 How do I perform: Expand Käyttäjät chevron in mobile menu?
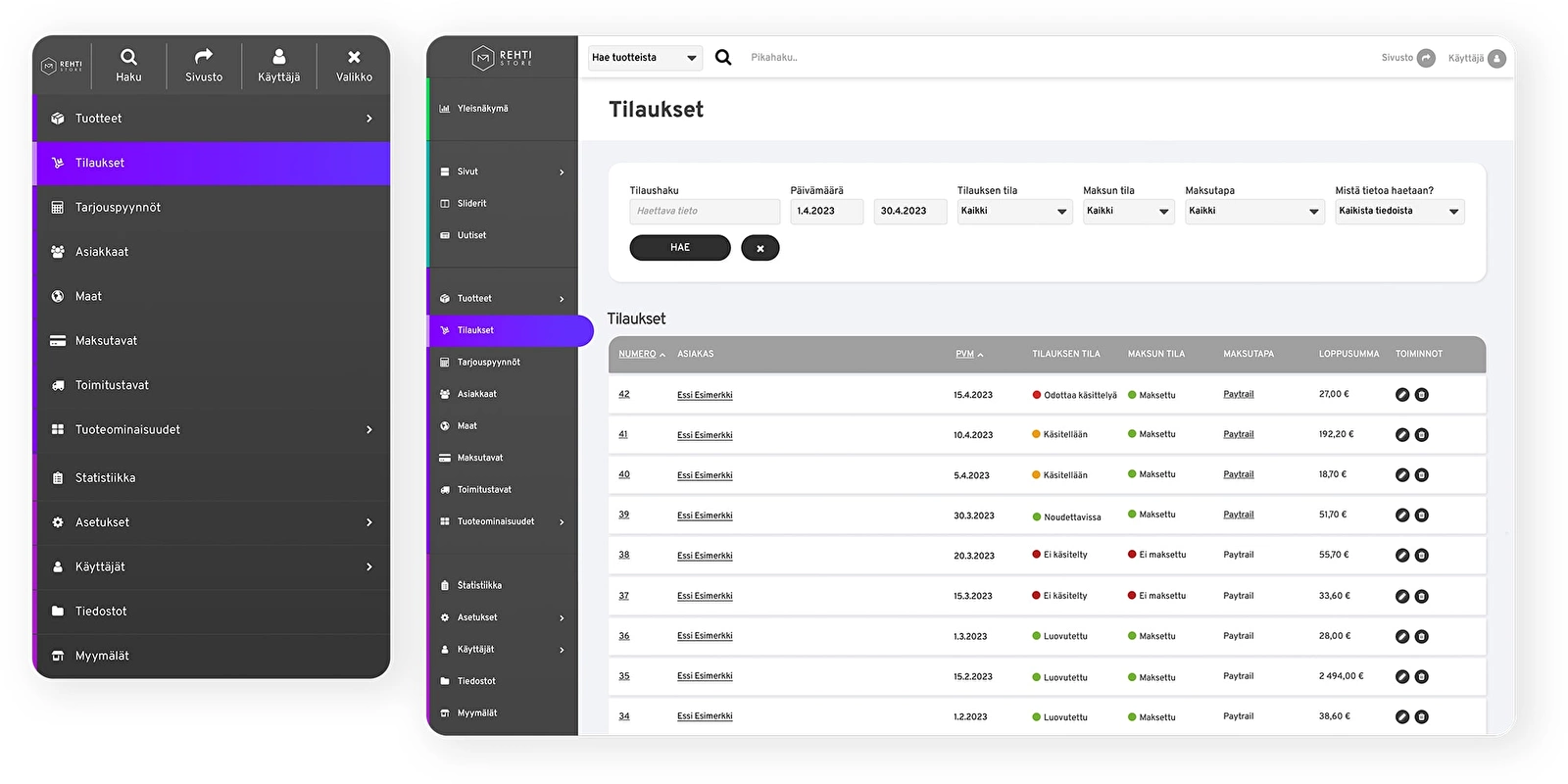click(369, 567)
